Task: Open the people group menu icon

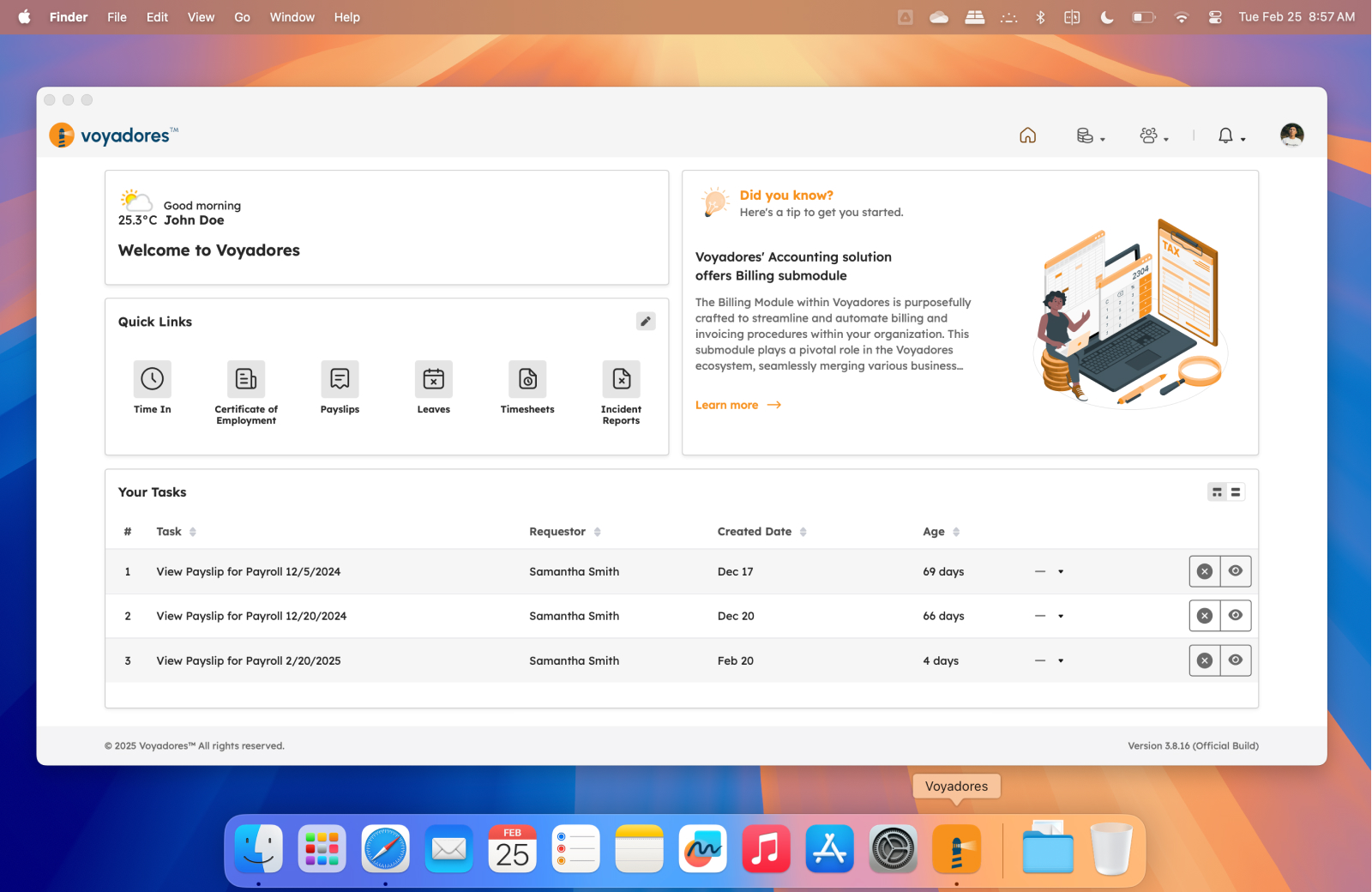Action: coord(1153,136)
